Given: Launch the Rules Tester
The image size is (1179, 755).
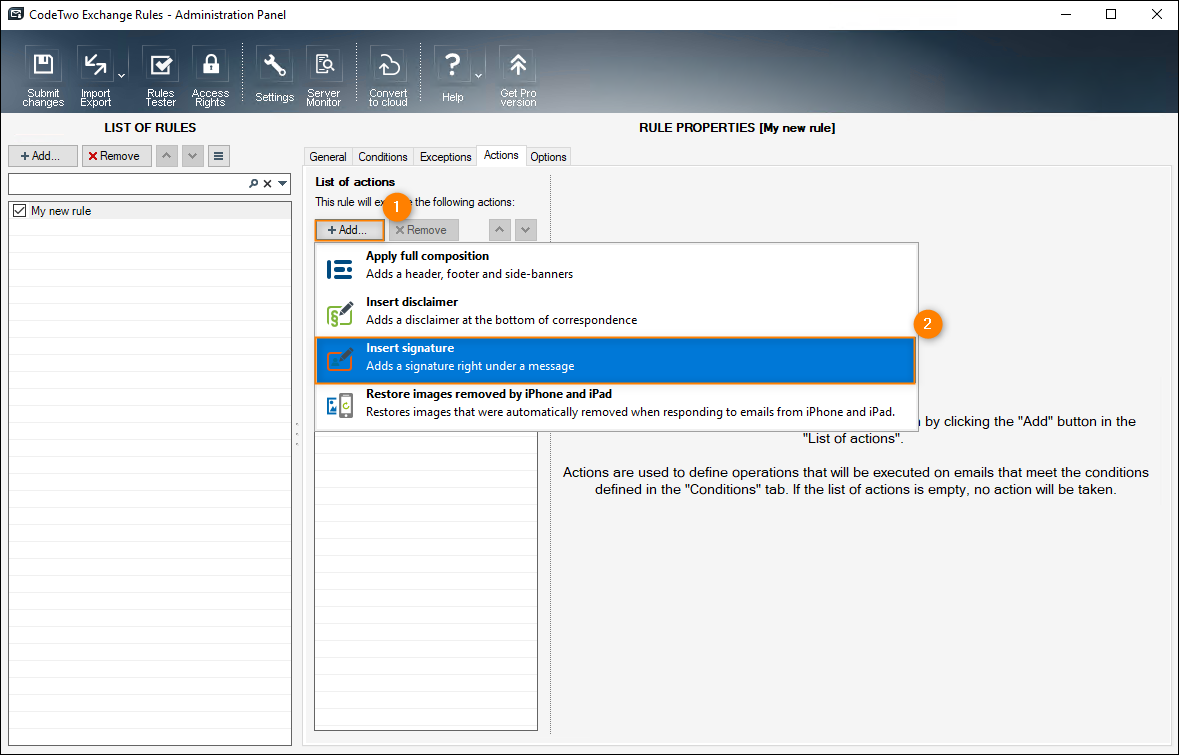Looking at the screenshot, I should point(160,77).
